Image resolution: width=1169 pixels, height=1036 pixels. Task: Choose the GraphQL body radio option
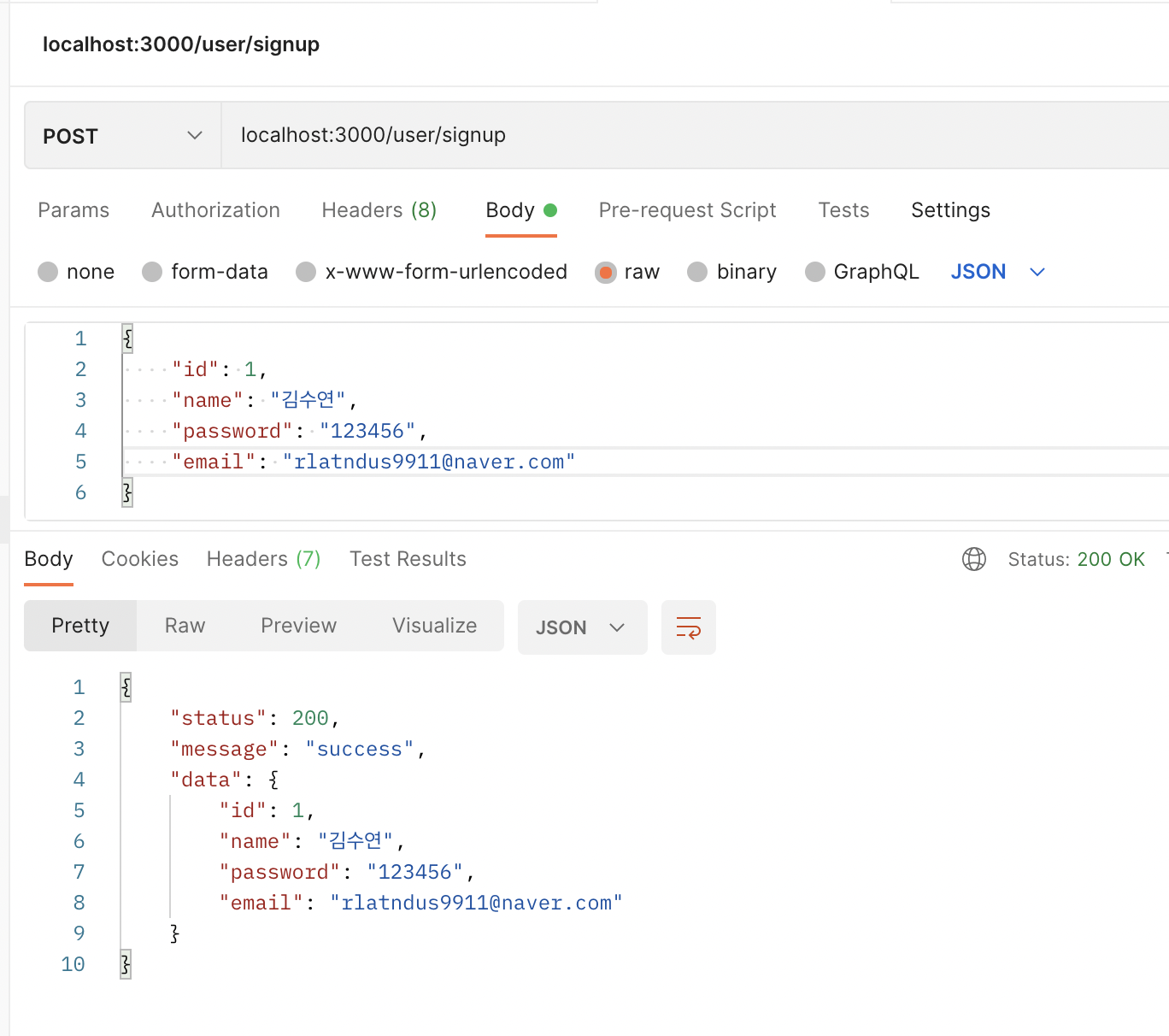pyautogui.click(x=815, y=272)
